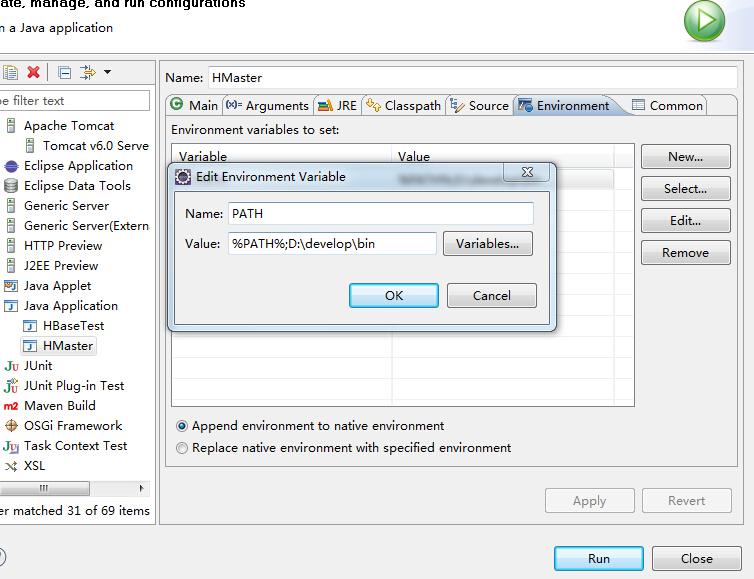
Task: Open the filter launch configurations icon
Action: (x=88, y=72)
